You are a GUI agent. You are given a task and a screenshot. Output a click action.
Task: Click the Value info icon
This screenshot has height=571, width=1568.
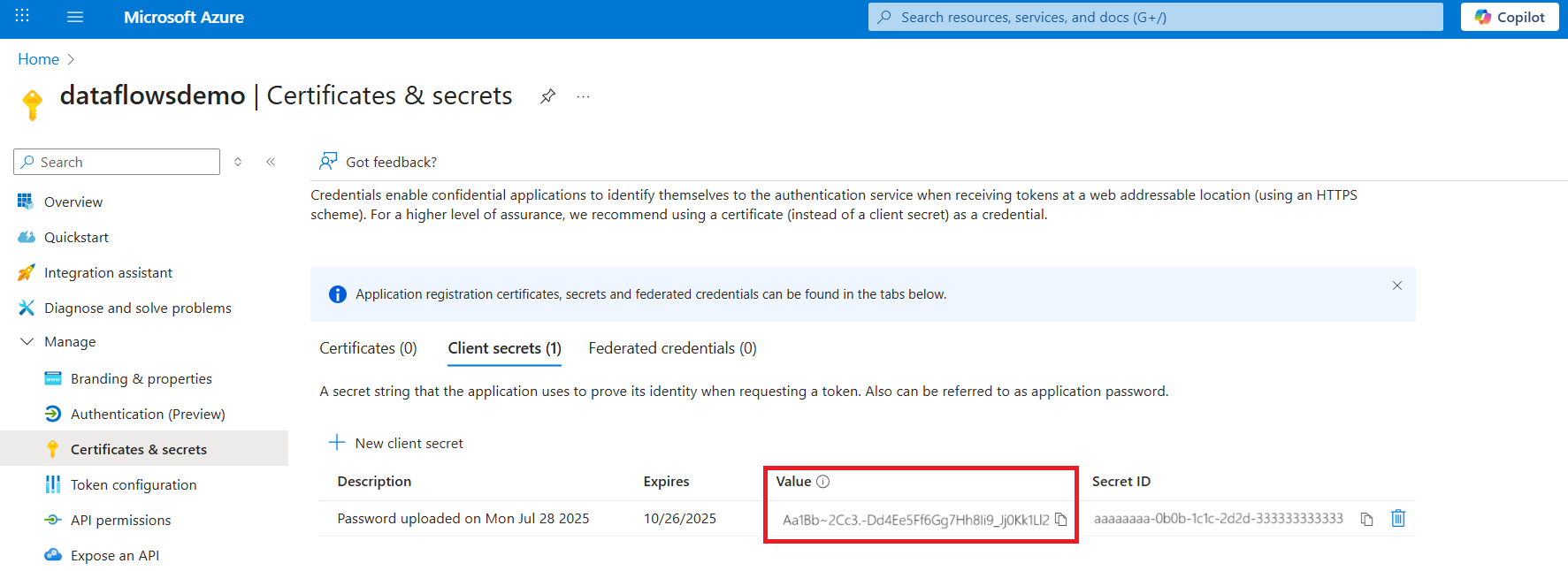823,482
